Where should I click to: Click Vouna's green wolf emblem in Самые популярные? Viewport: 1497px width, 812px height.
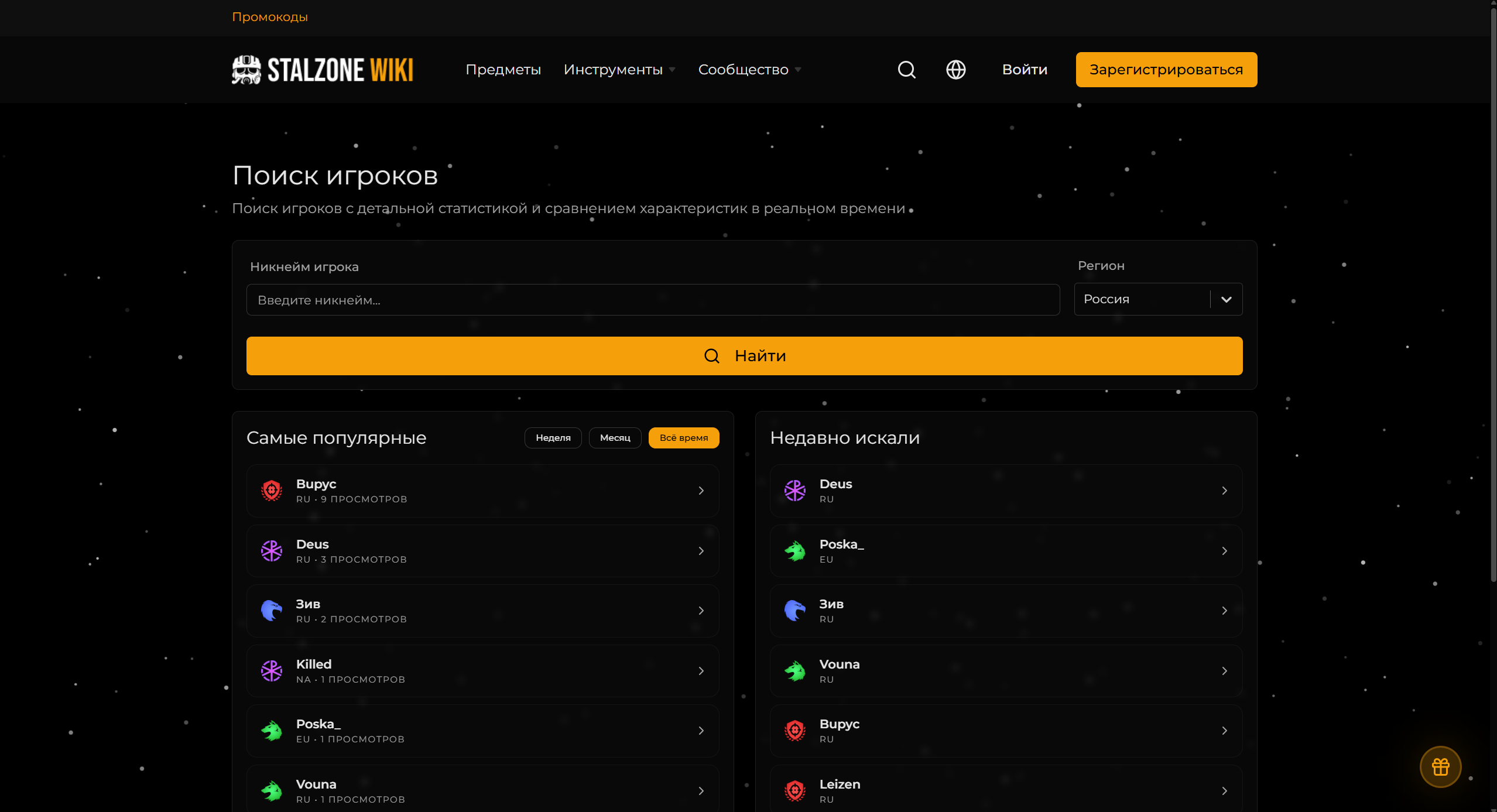(271, 791)
